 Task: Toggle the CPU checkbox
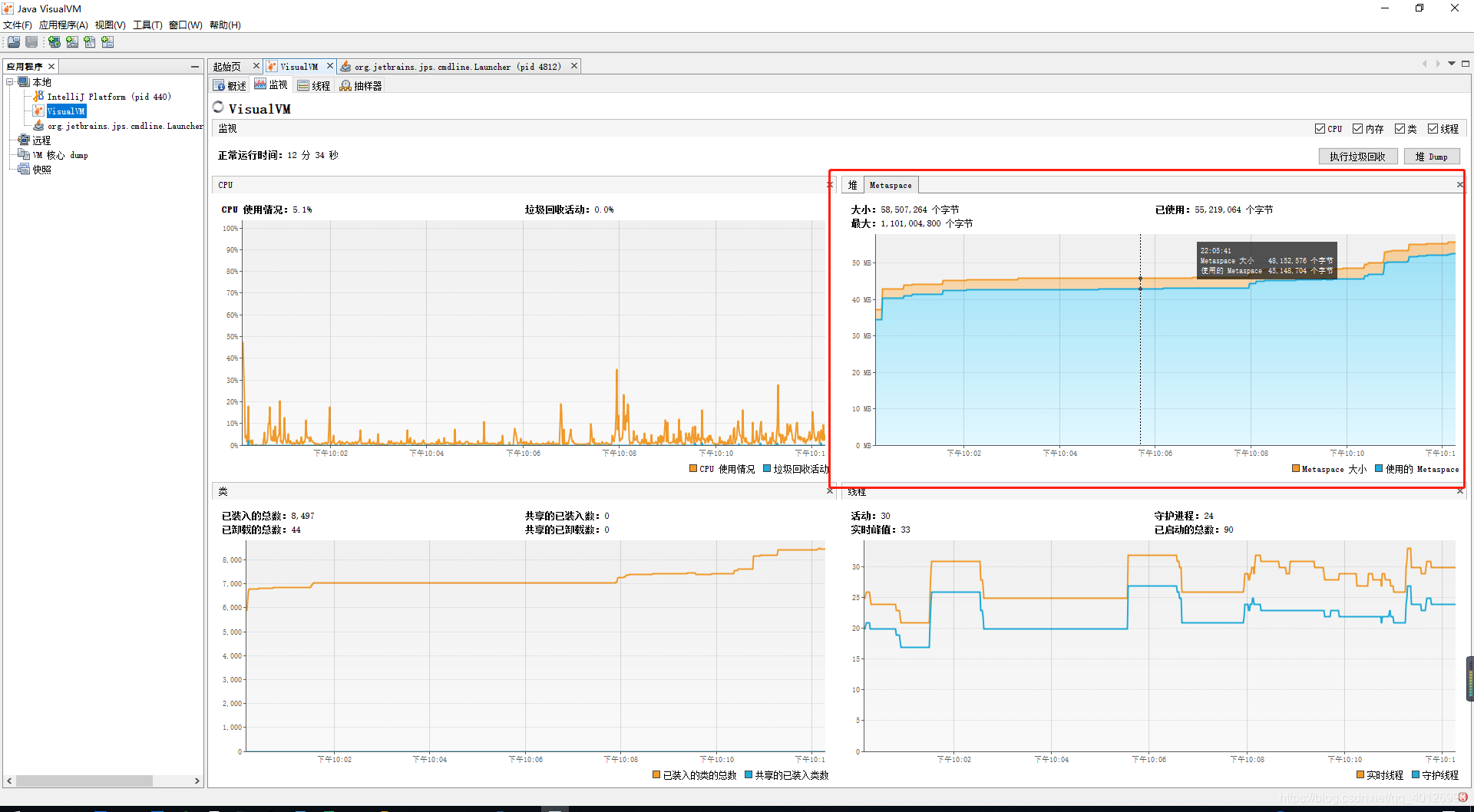coord(1320,129)
